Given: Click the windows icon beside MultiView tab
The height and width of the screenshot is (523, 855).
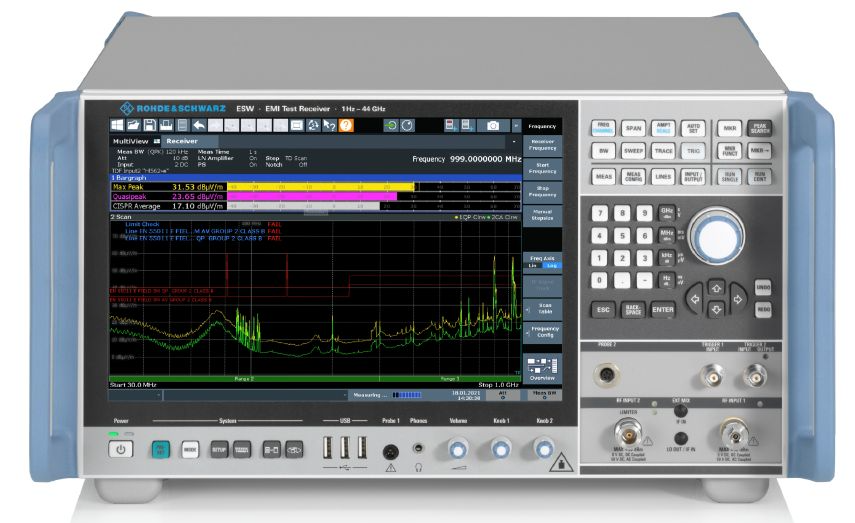Looking at the screenshot, I should click(x=157, y=141).
